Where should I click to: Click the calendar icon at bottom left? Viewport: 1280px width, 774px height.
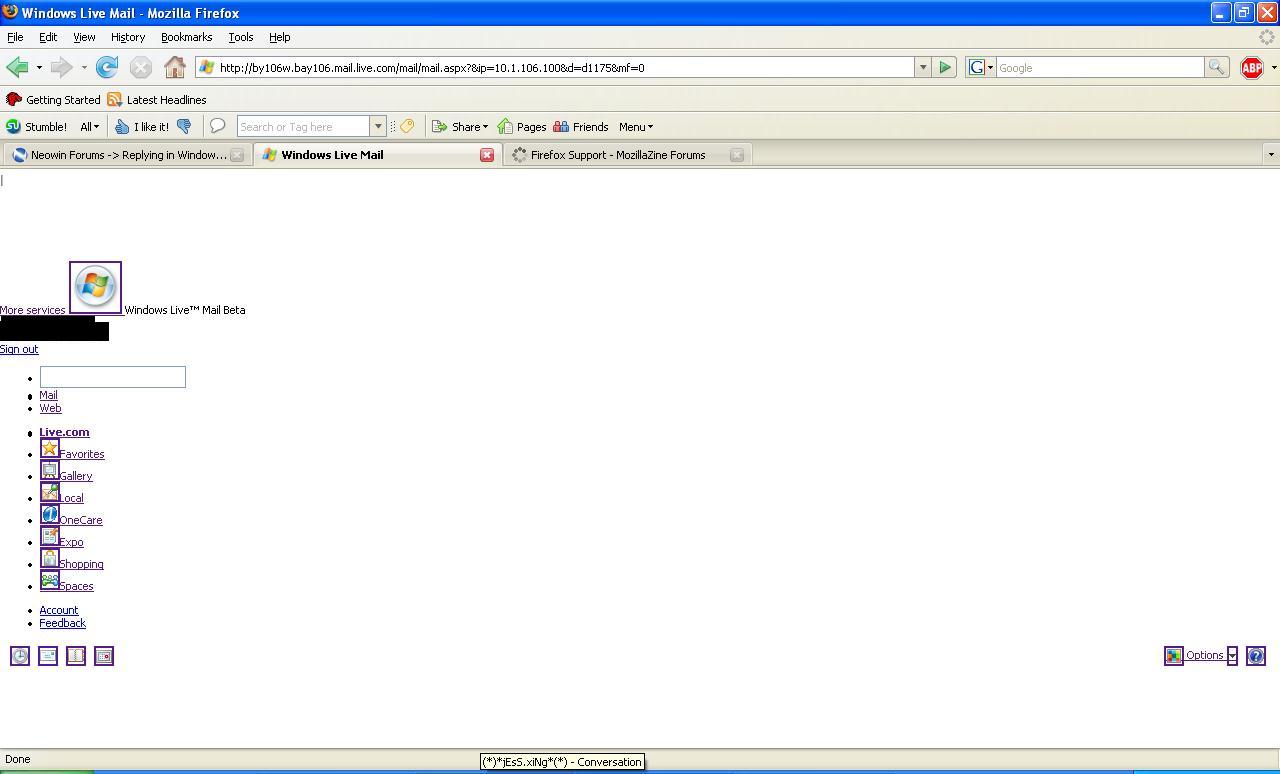tap(104, 656)
